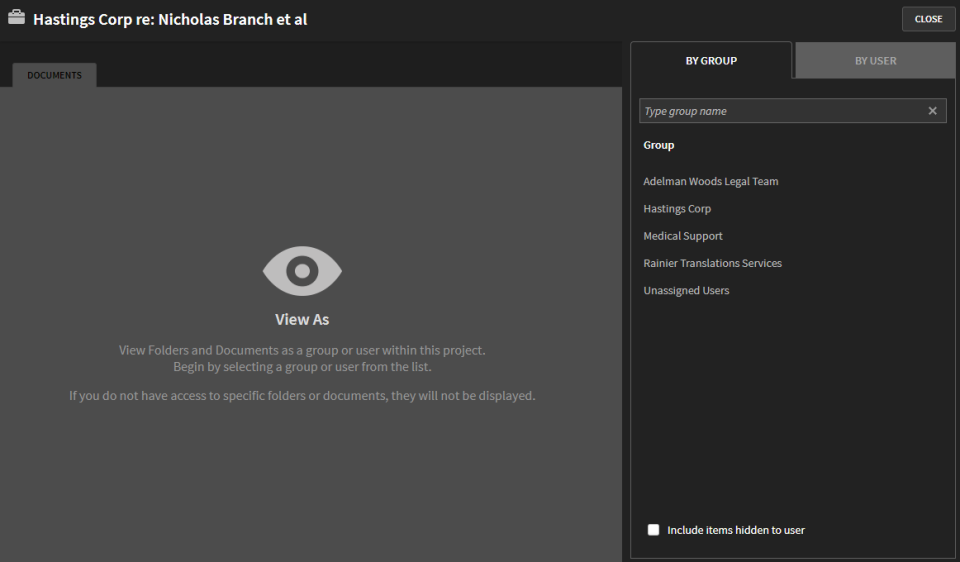The width and height of the screenshot is (960, 562).
Task: Pick the Rainier Translations Services group
Action: click(x=712, y=263)
